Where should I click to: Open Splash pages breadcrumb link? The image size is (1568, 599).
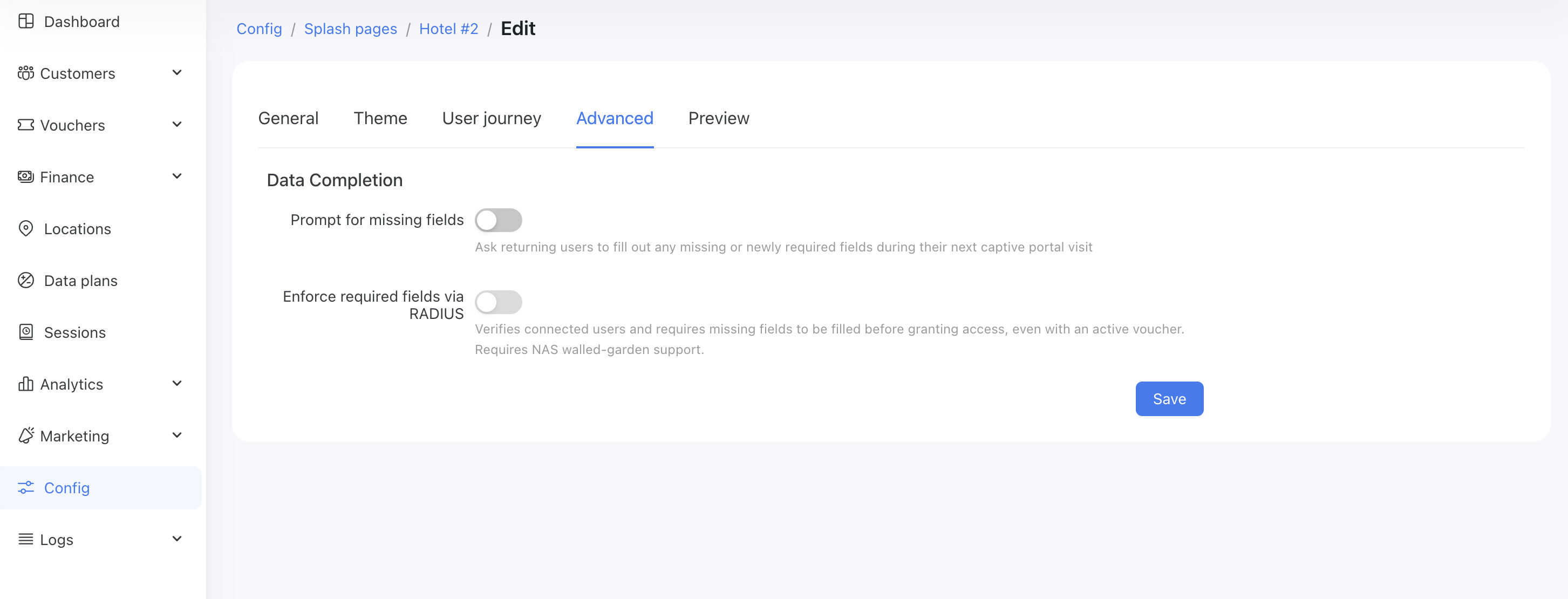[x=351, y=29]
